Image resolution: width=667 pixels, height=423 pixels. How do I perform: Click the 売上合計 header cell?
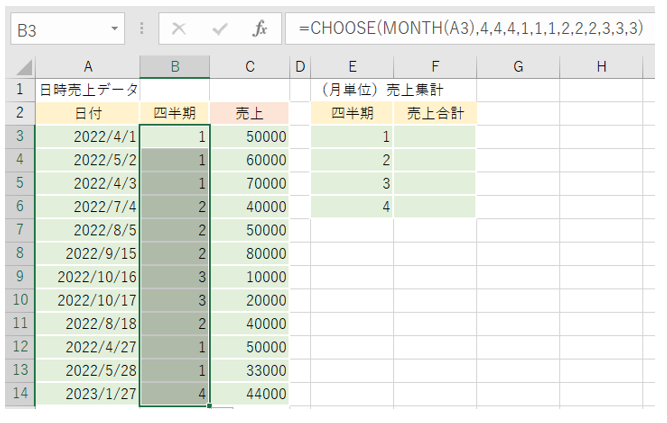(x=435, y=113)
